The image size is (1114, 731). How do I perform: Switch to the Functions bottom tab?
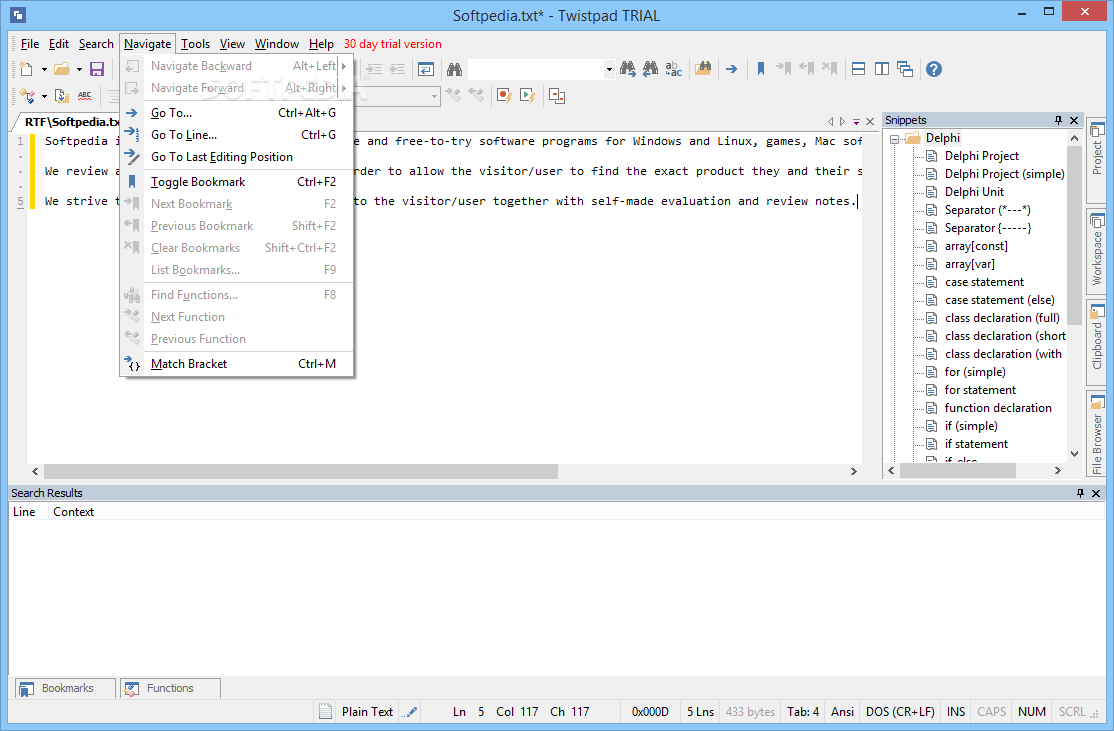pyautogui.click(x=171, y=688)
